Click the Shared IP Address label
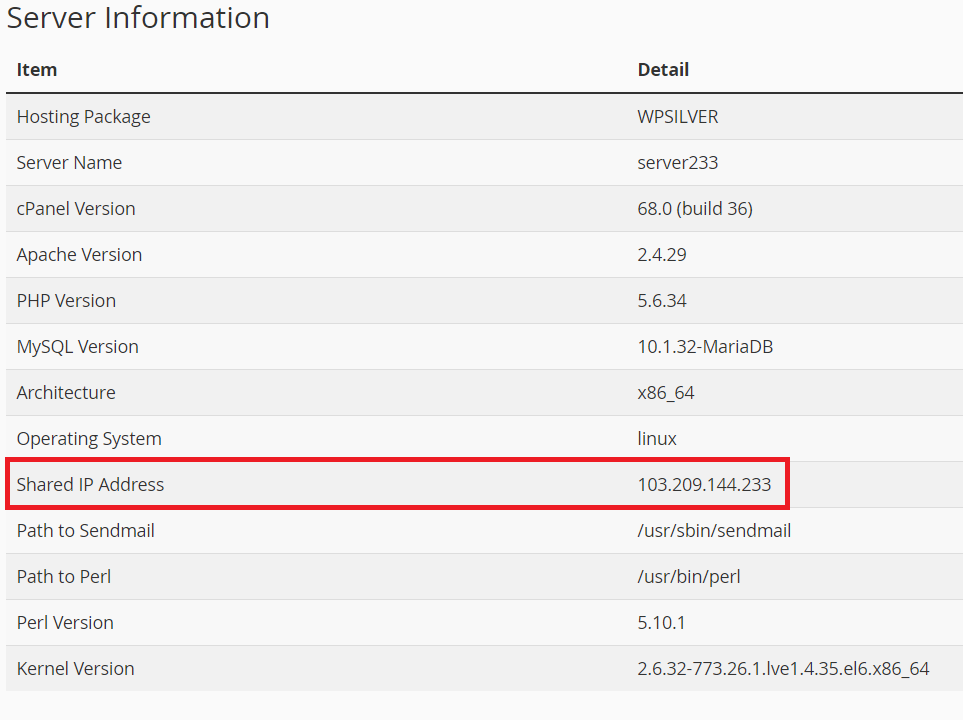This screenshot has width=963, height=720. pos(90,485)
